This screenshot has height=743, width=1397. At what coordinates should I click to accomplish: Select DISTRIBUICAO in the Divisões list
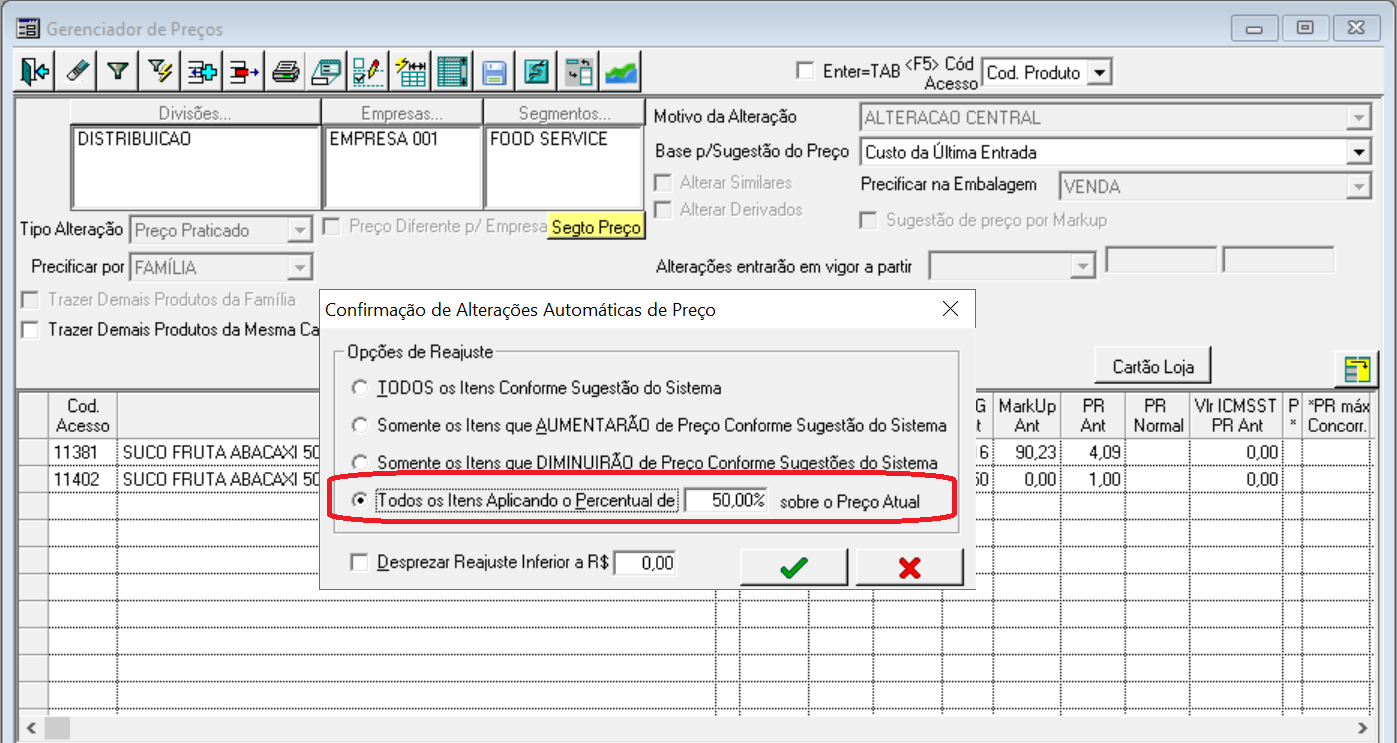point(134,139)
